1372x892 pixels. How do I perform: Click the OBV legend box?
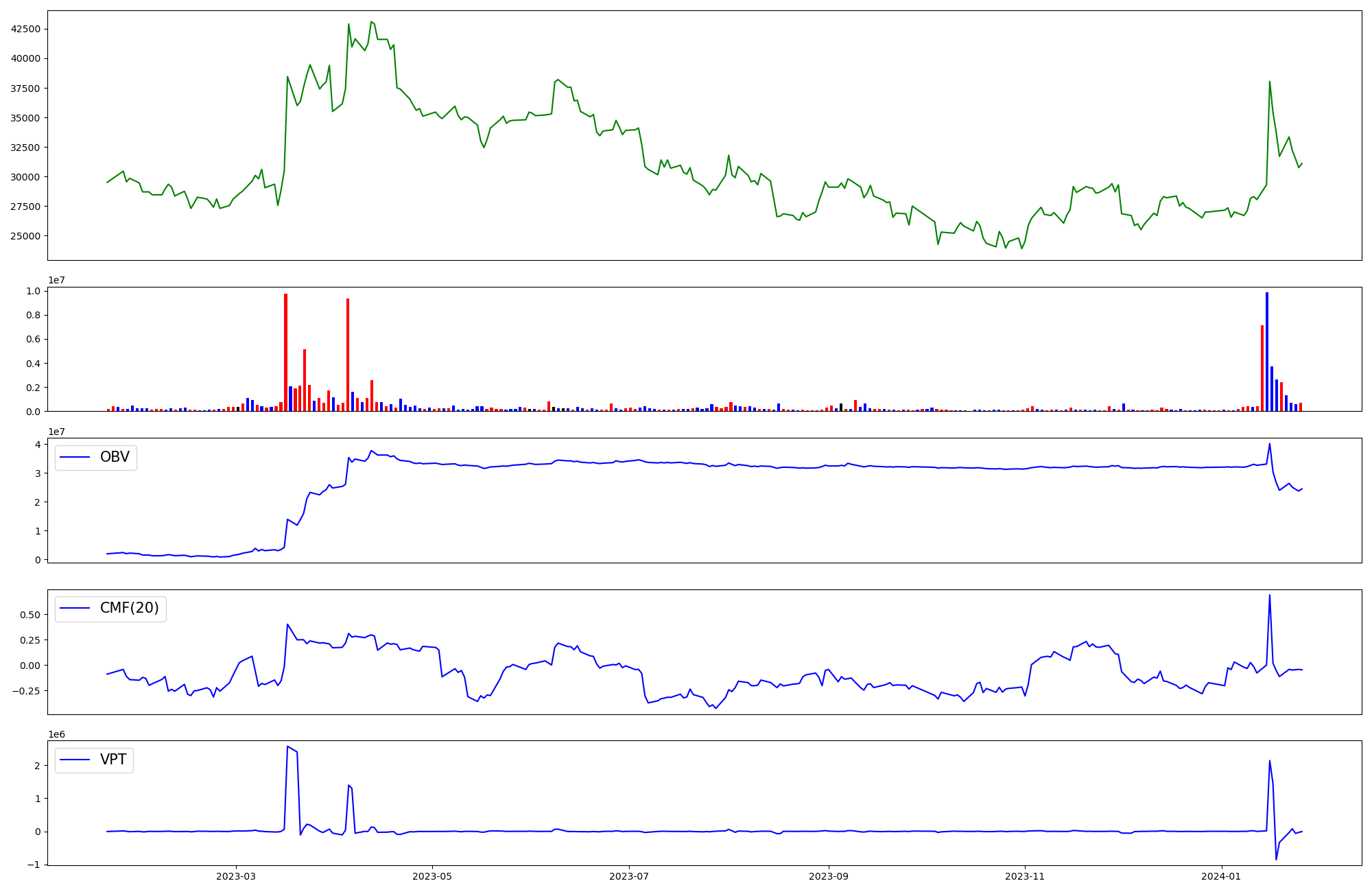tap(96, 458)
